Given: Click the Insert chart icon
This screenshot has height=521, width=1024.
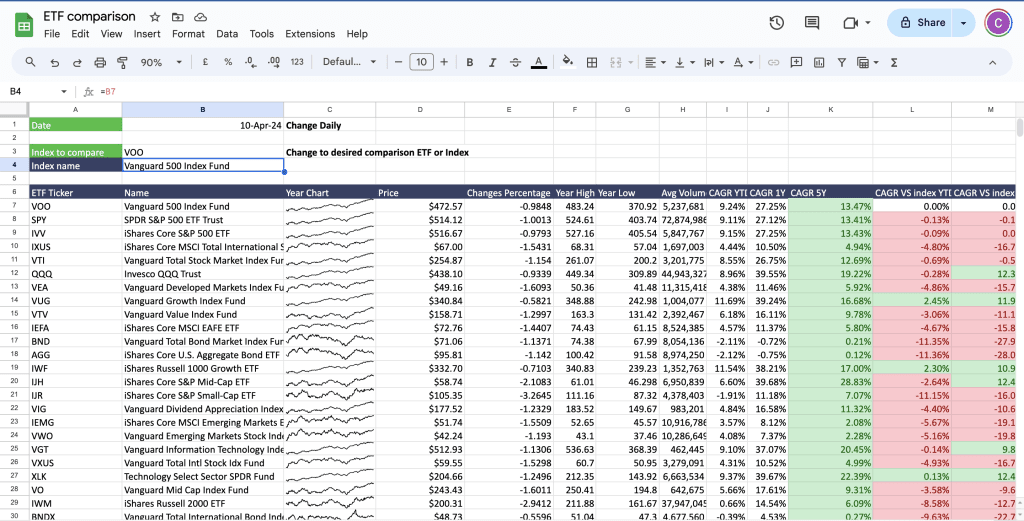Looking at the screenshot, I should pos(819,62).
